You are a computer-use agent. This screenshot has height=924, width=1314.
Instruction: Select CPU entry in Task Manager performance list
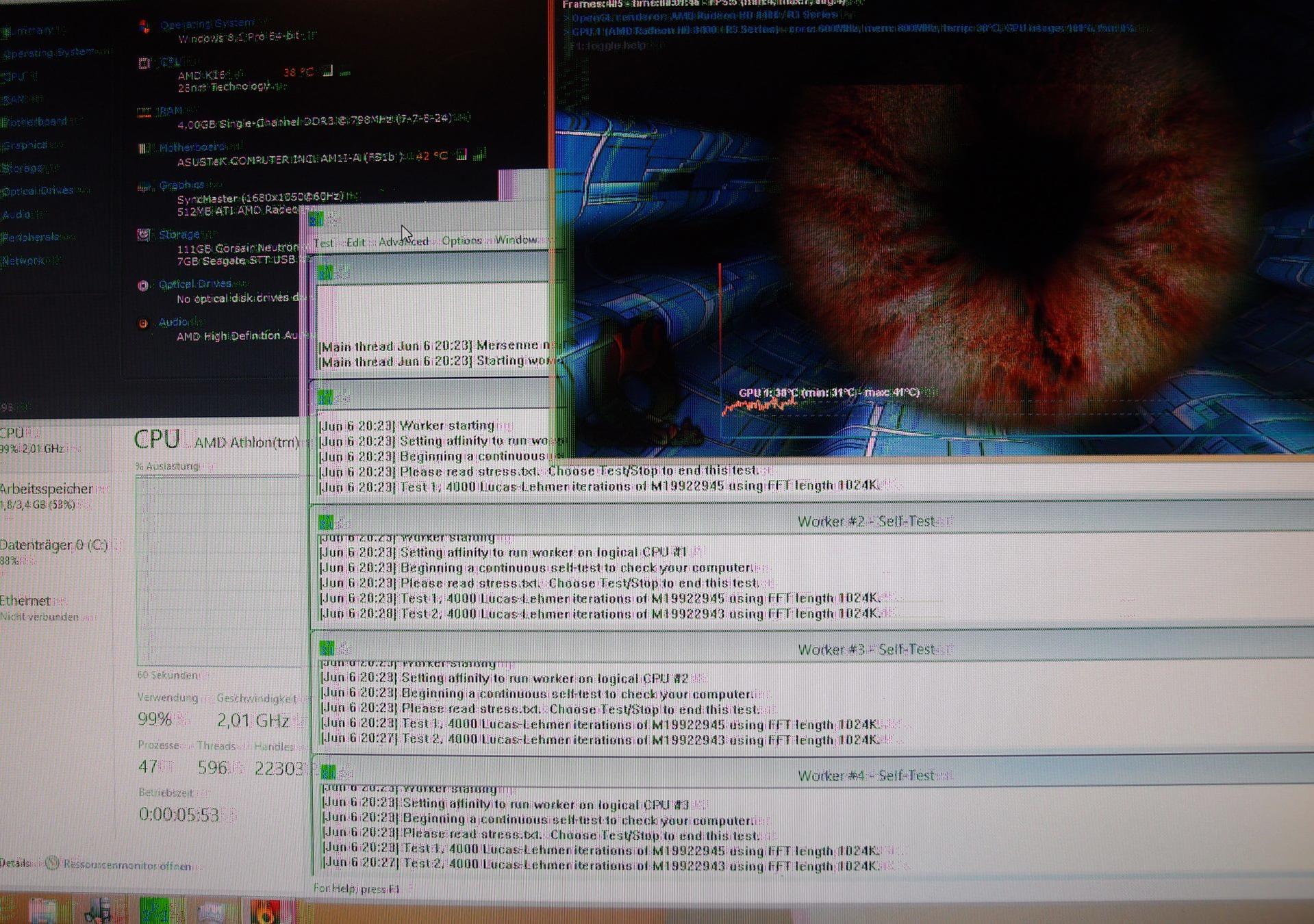pyautogui.click(x=53, y=441)
